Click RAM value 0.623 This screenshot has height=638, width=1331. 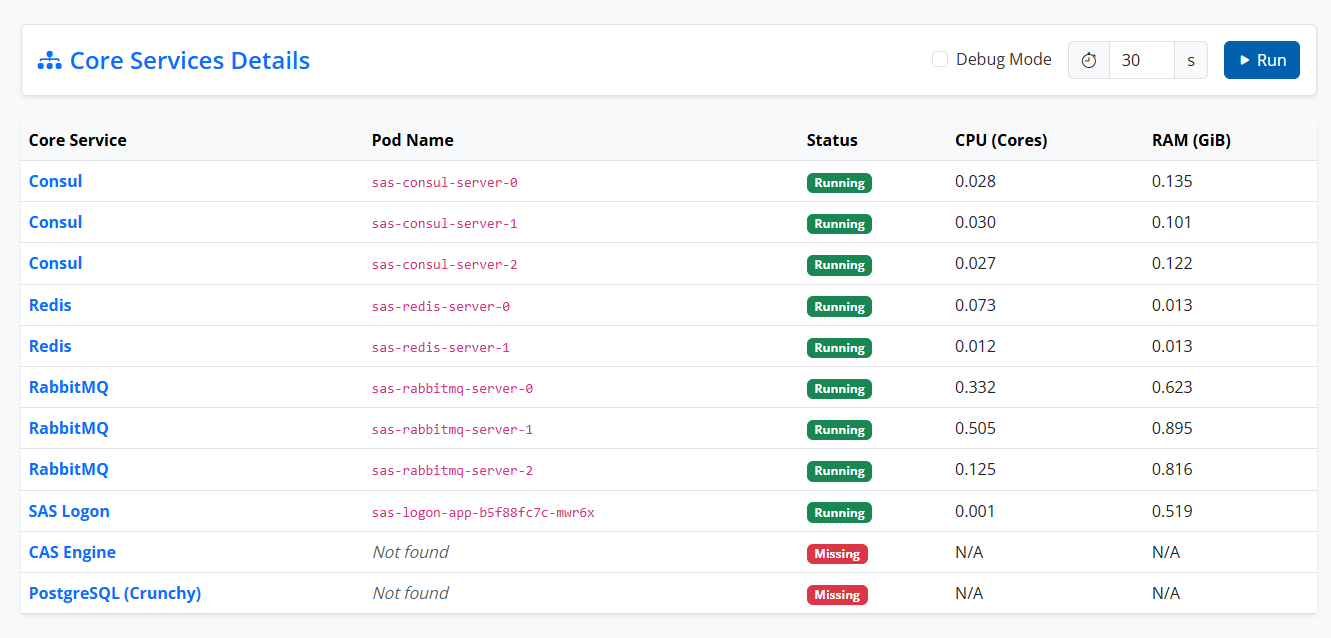click(x=1172, y=387)
